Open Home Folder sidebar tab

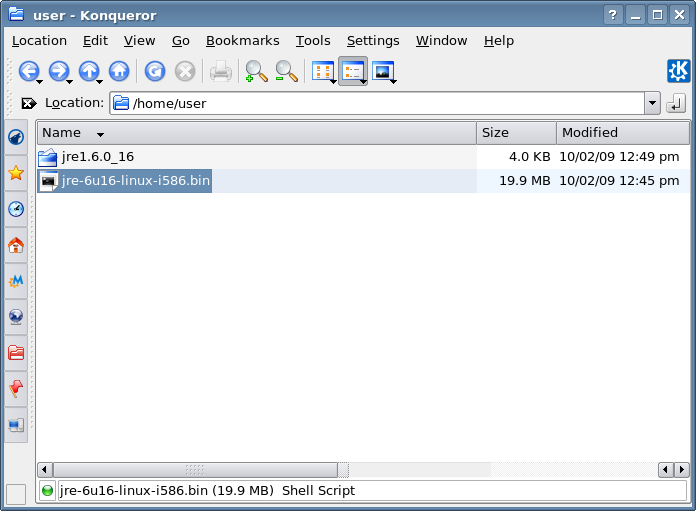click(16, 245)
